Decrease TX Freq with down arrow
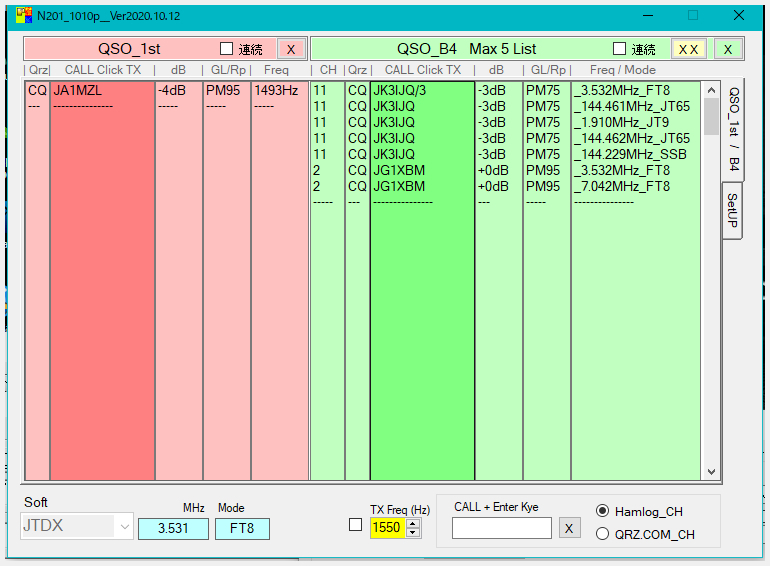The height and width of the screenshot is (566, 770). pos(413,532)
